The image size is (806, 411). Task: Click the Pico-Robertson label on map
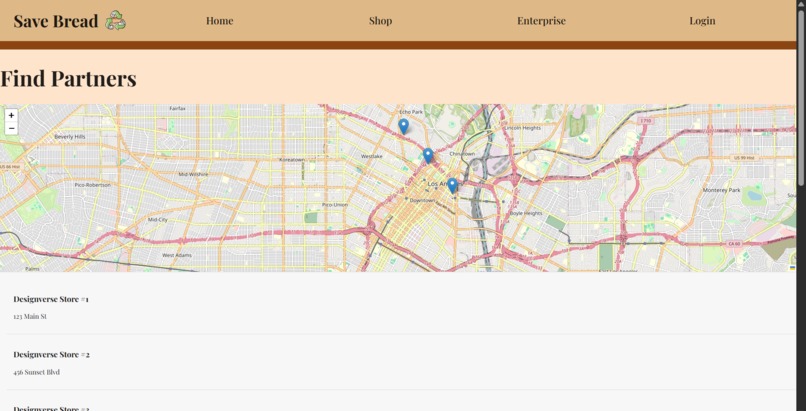93,184
